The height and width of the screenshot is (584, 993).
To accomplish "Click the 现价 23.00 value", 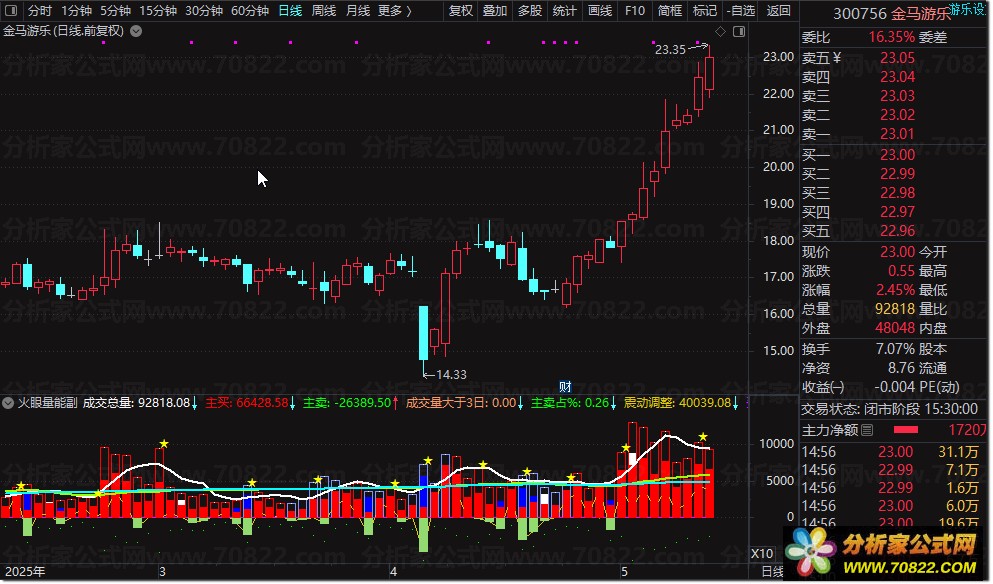I will 897,252.
